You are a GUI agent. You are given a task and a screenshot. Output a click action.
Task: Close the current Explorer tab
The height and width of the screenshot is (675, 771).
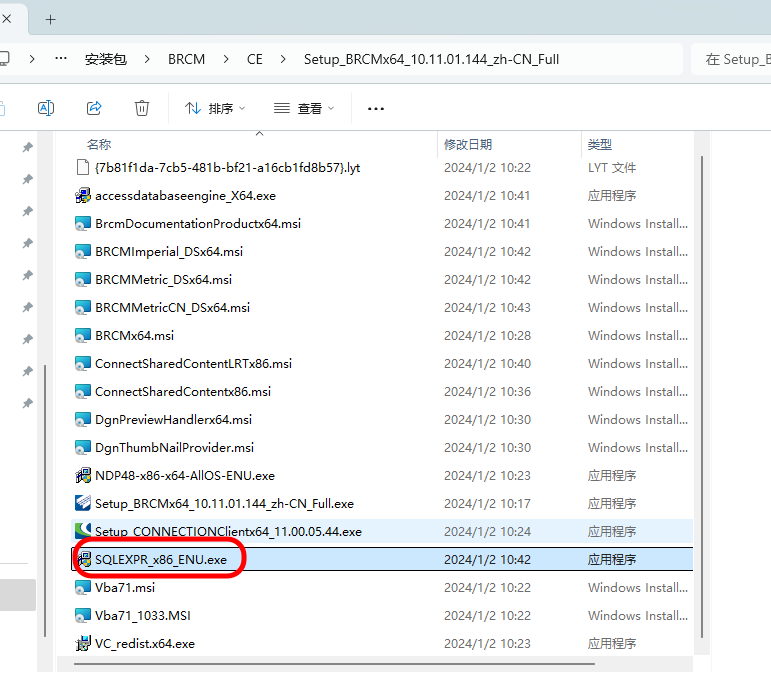pos(7,19)
